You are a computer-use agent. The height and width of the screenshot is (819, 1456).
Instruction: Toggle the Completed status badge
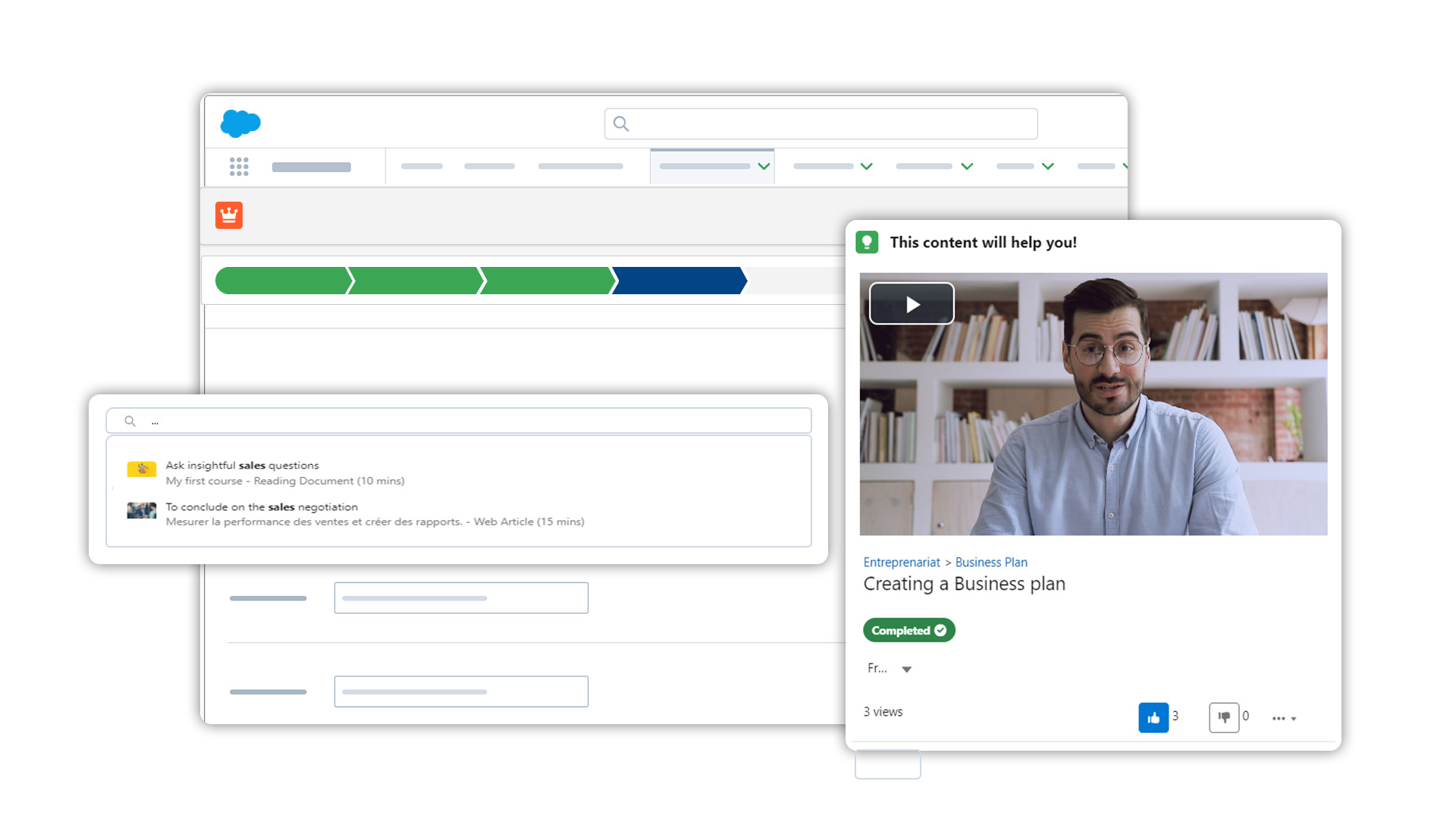[x=908, y=630]
